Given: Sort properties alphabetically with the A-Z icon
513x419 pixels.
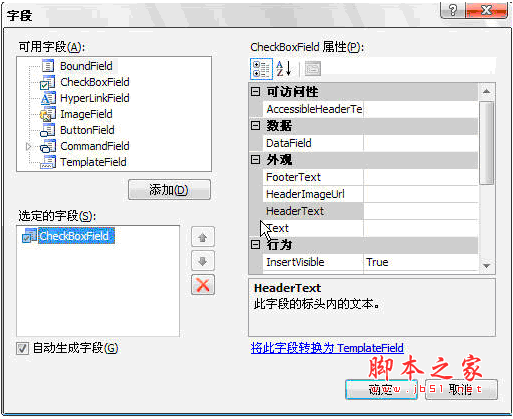Looking at the screenshot, I should point(284,69).
